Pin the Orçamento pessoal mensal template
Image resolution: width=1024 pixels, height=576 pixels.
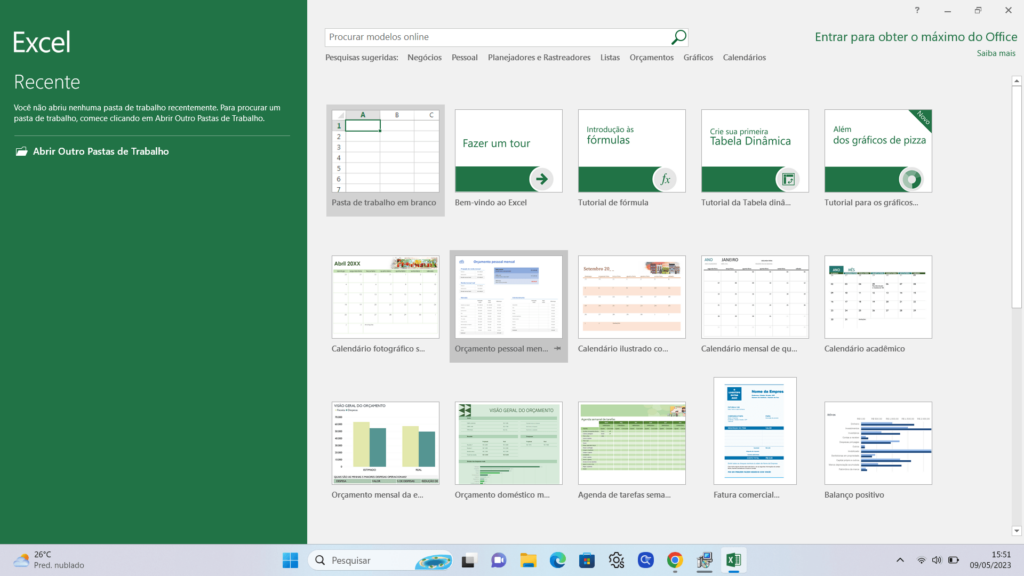558,349
